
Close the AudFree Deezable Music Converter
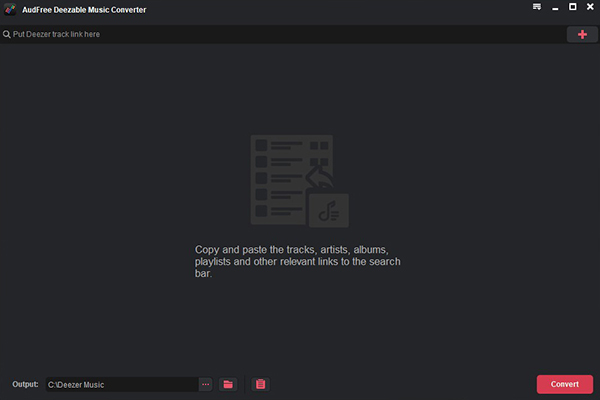coord(590,7)
